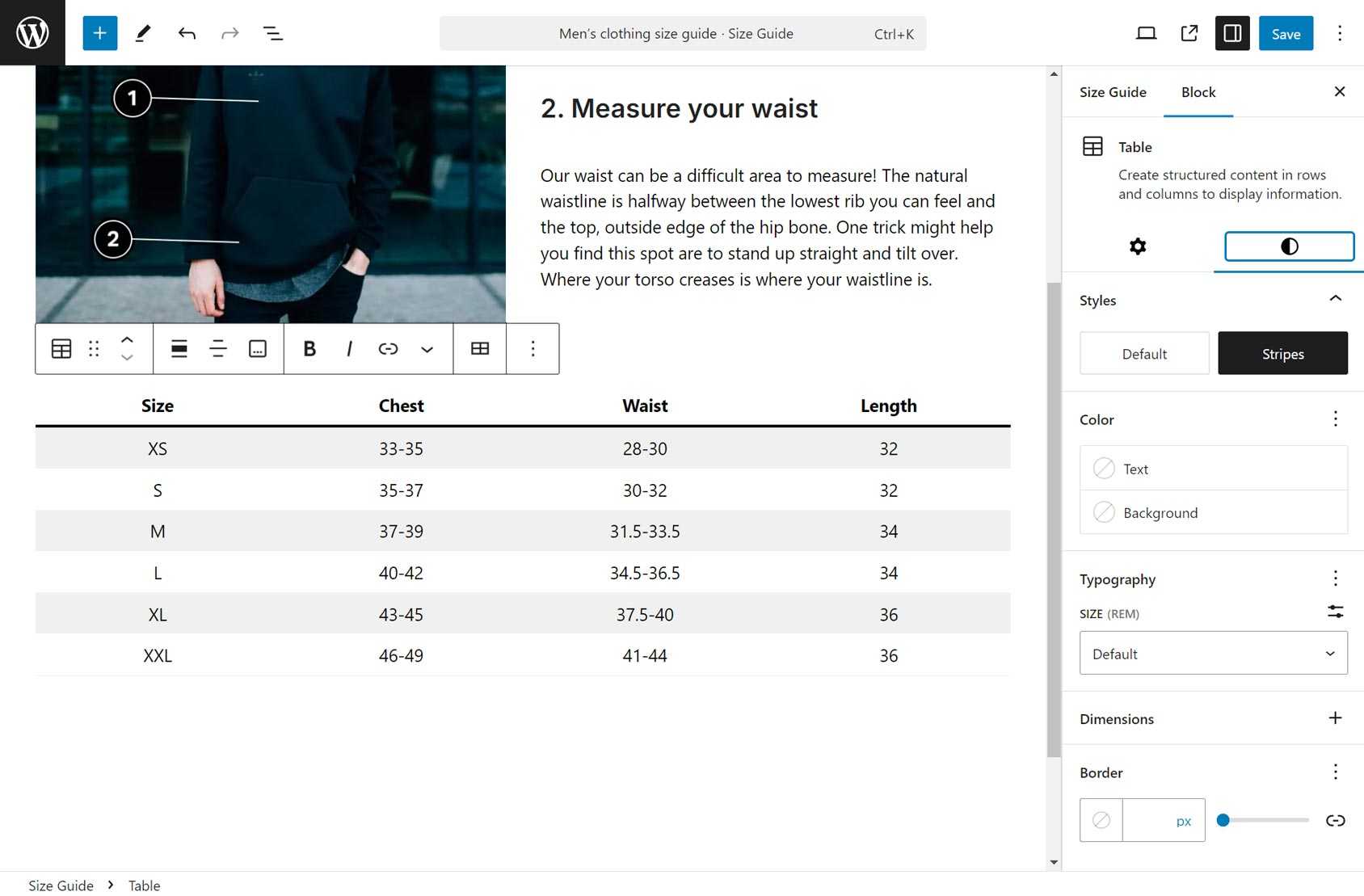1364x896 pixels.
Task: Select Size Guide in the breadcrumb
Action: 61,885
